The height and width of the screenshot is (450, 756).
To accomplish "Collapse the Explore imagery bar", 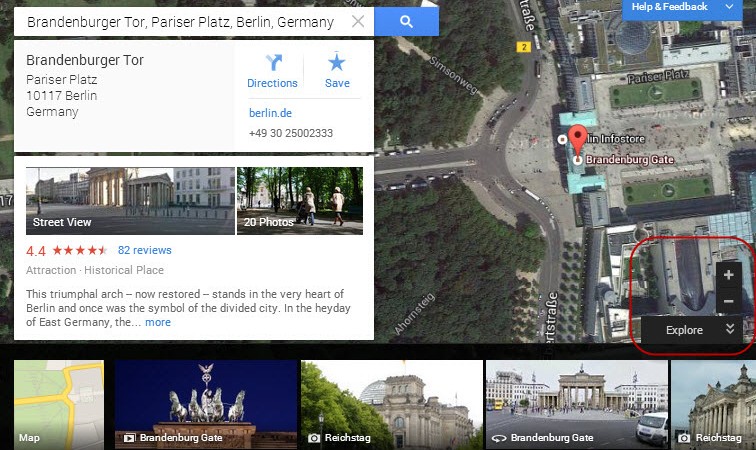I will tap(691, 330).
